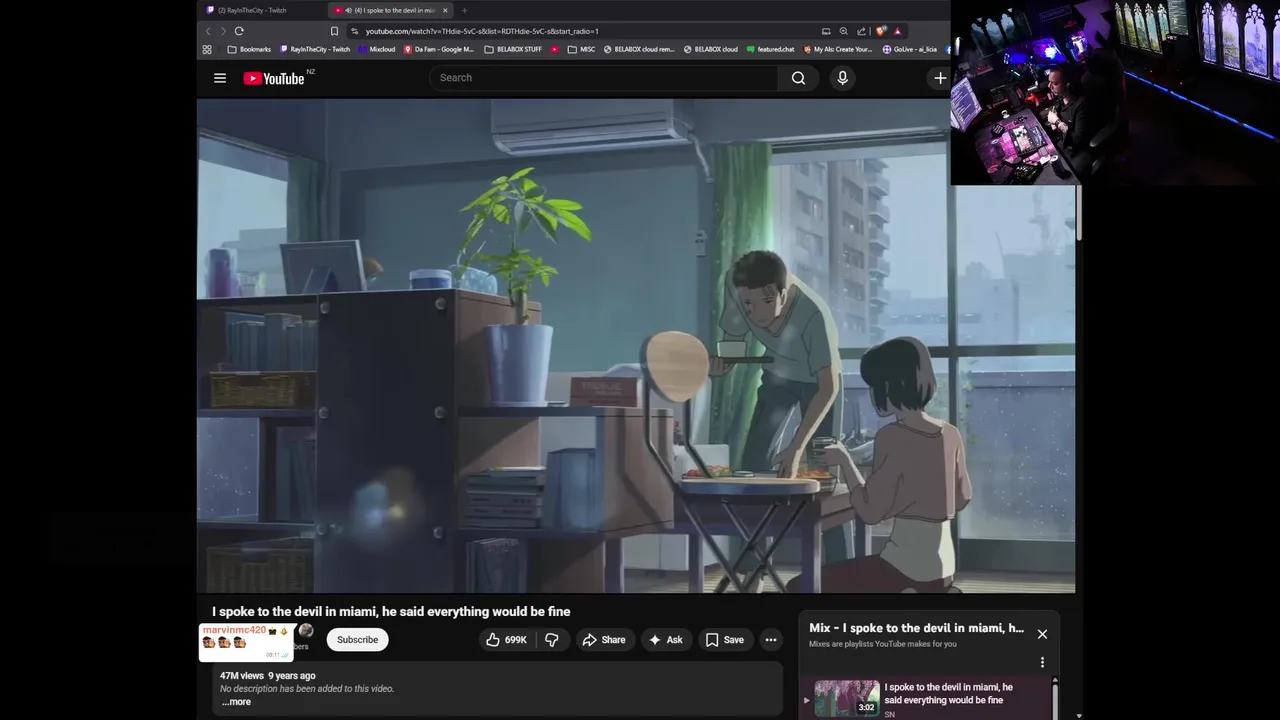Viewport: 1280px width, 720px height.
Task: Open the featured.chat bookmark
Action: (x=771, y=49)
